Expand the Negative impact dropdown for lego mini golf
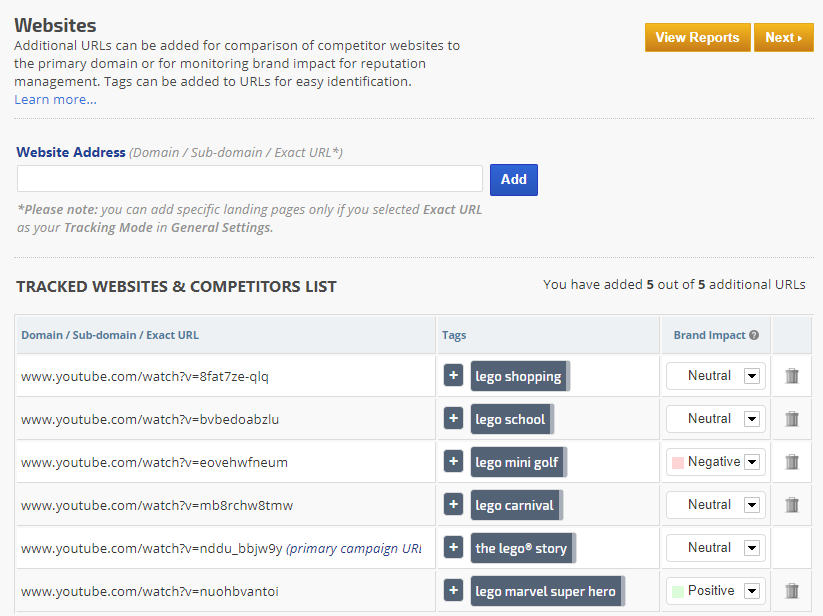This screenshot has height=616, width=823. 752,462
